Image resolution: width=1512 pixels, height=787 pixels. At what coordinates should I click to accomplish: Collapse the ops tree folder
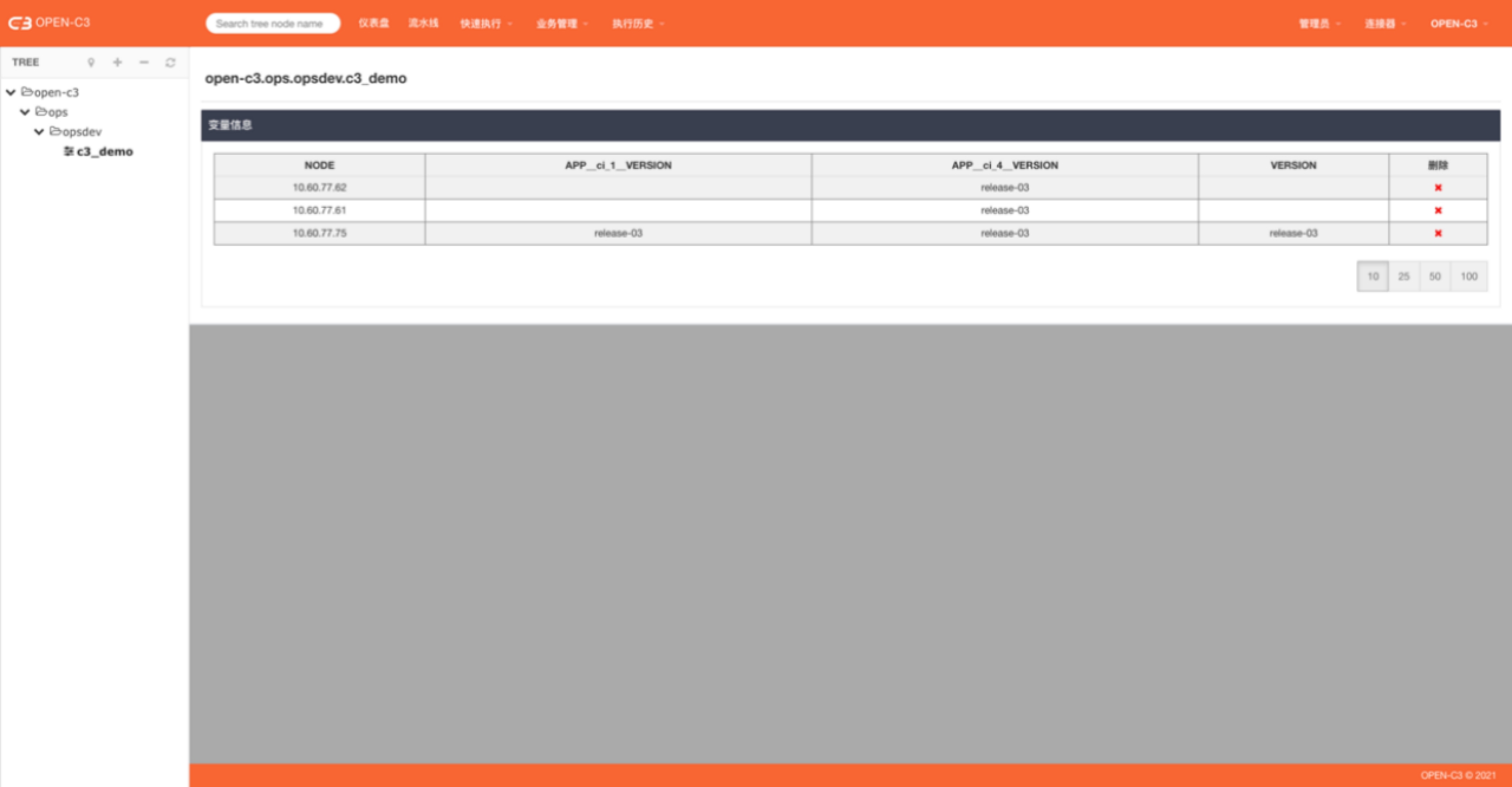coord(25,112)
